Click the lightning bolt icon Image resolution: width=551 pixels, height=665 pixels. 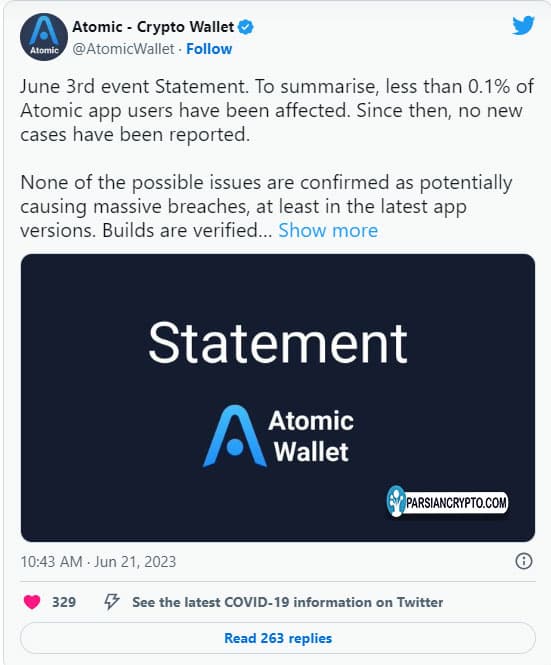[x=112, y=602]
